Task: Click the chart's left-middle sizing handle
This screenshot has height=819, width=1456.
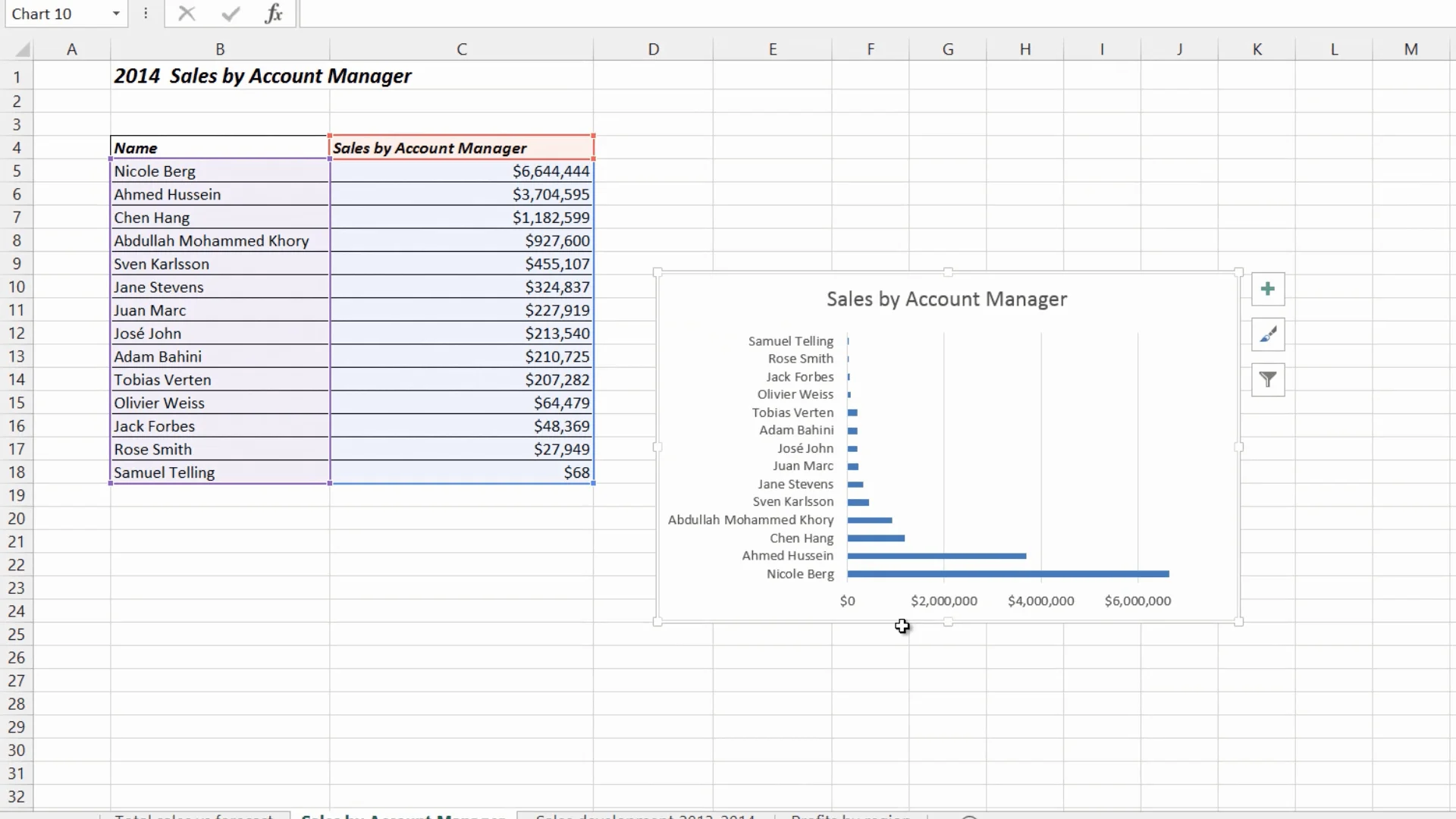Action: click(657, 447)
